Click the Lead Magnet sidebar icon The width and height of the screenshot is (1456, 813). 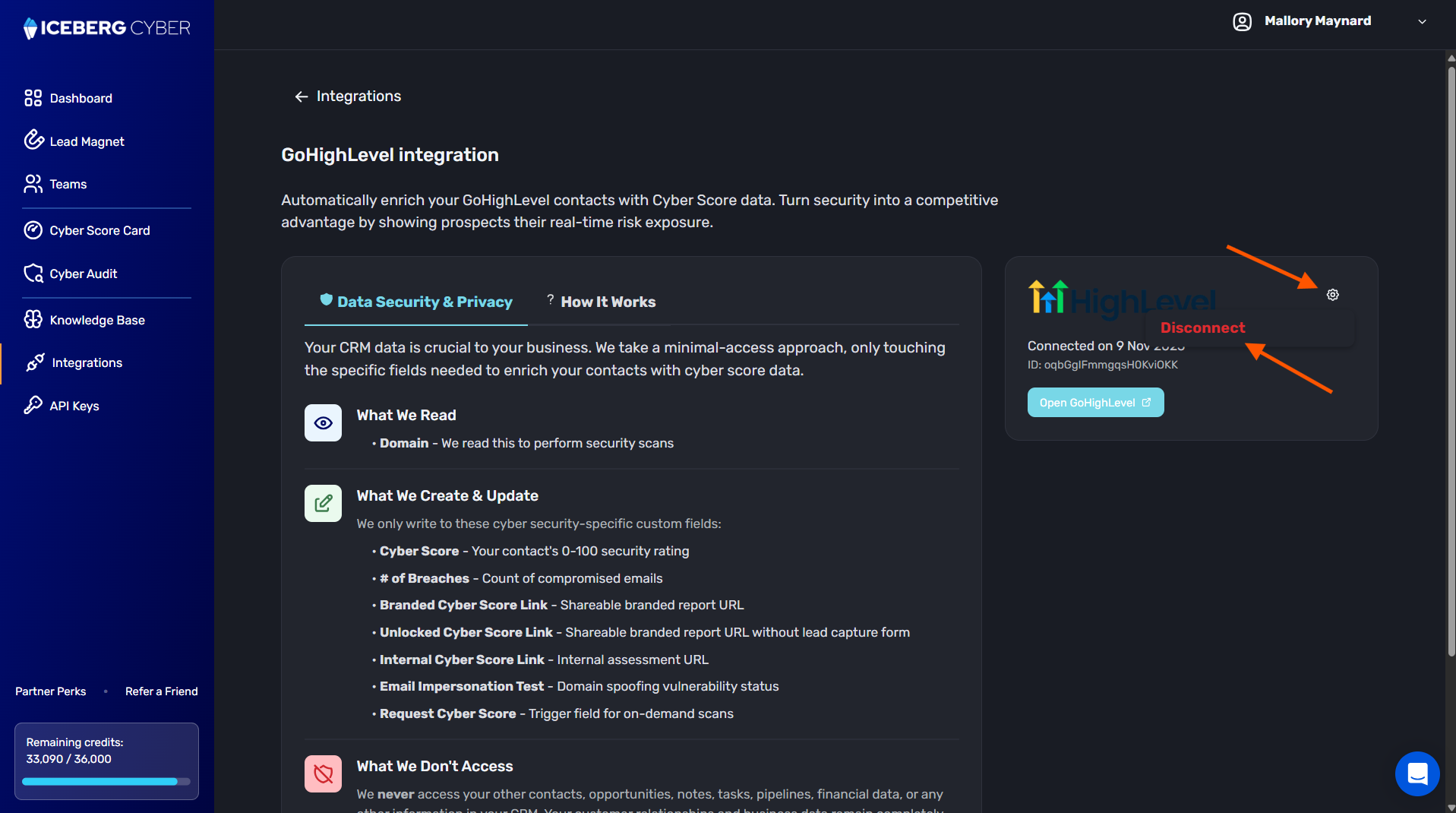[33, 141]
